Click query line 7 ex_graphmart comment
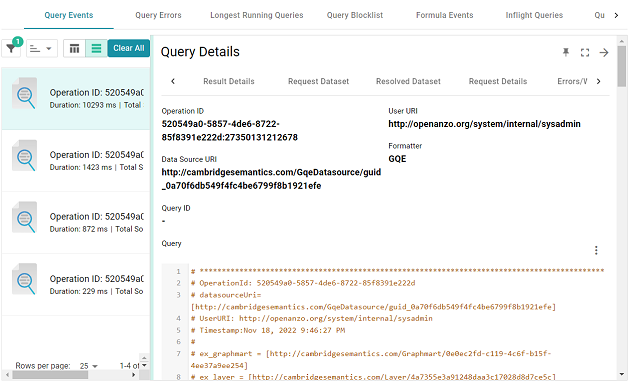Image resolution: width=630 pixels, height=384 pixels. click(x=371, y=359)
